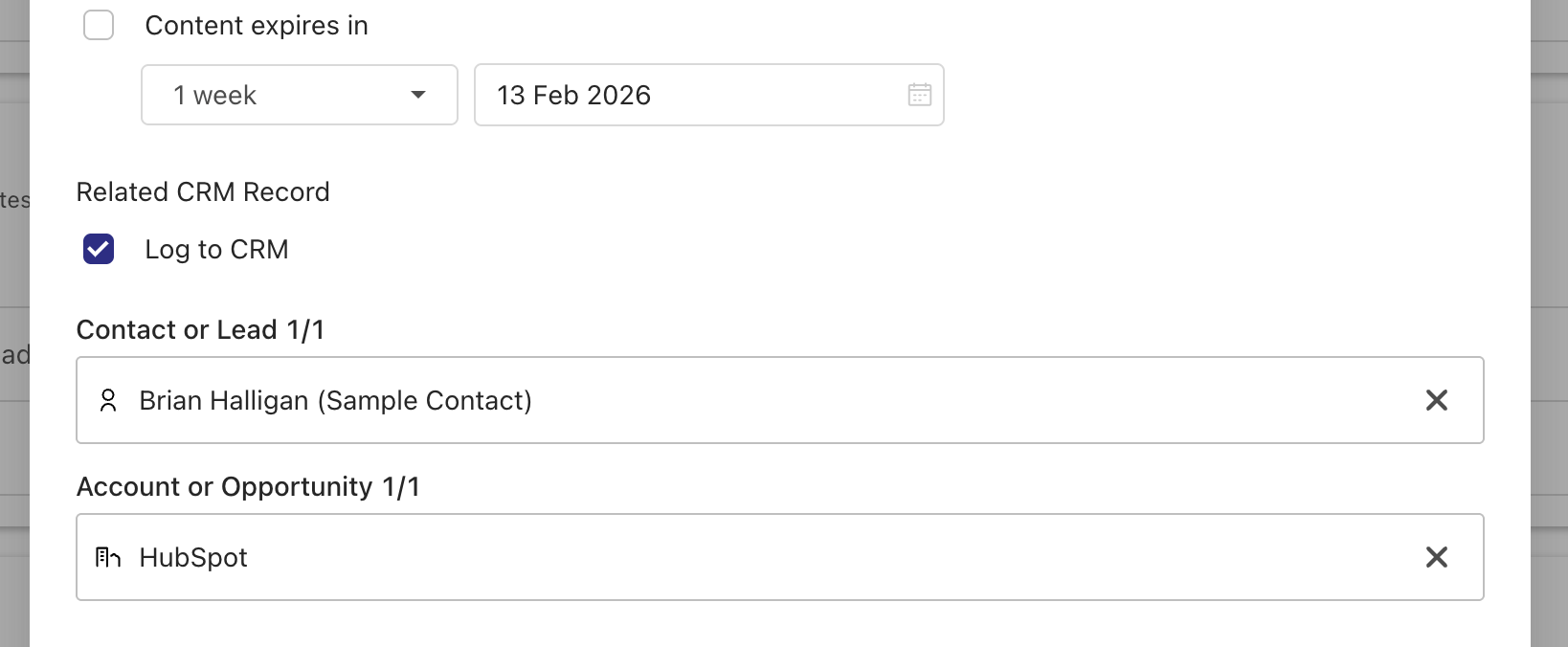Open the calendar date picker icon
The width and height of the screenshot is (1568, 647).
coord(919,95)
